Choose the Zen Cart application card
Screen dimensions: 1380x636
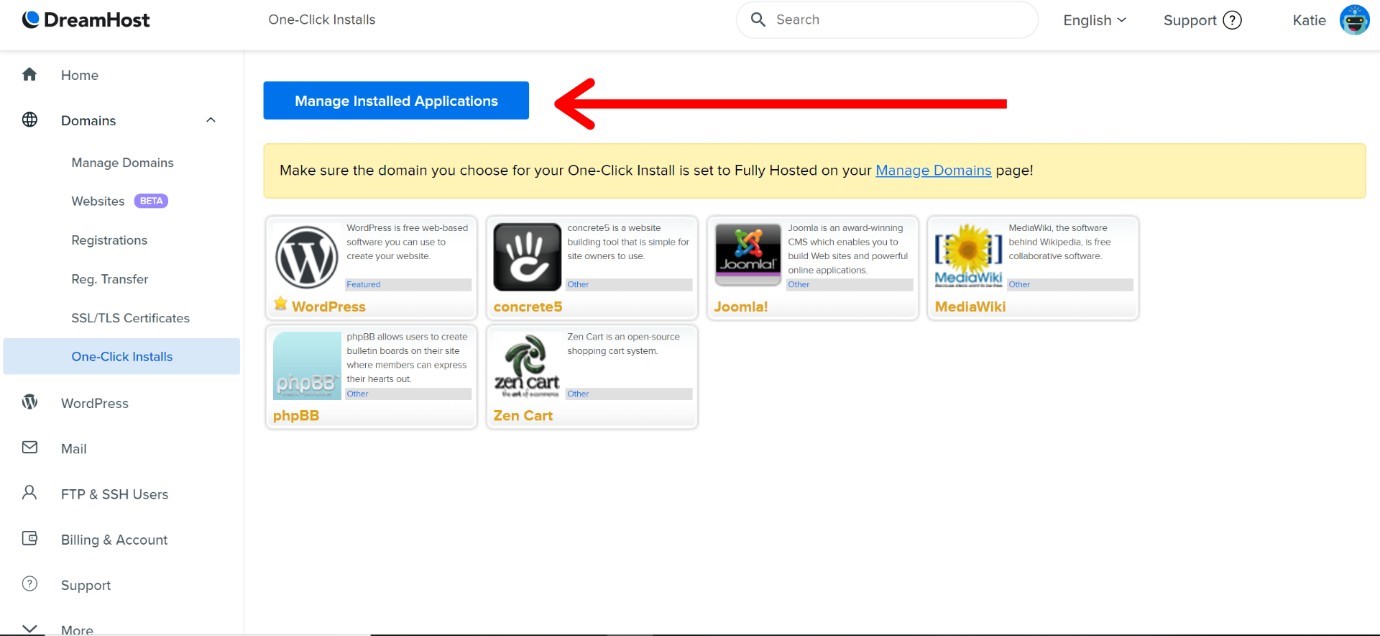[x=591, y=376]
